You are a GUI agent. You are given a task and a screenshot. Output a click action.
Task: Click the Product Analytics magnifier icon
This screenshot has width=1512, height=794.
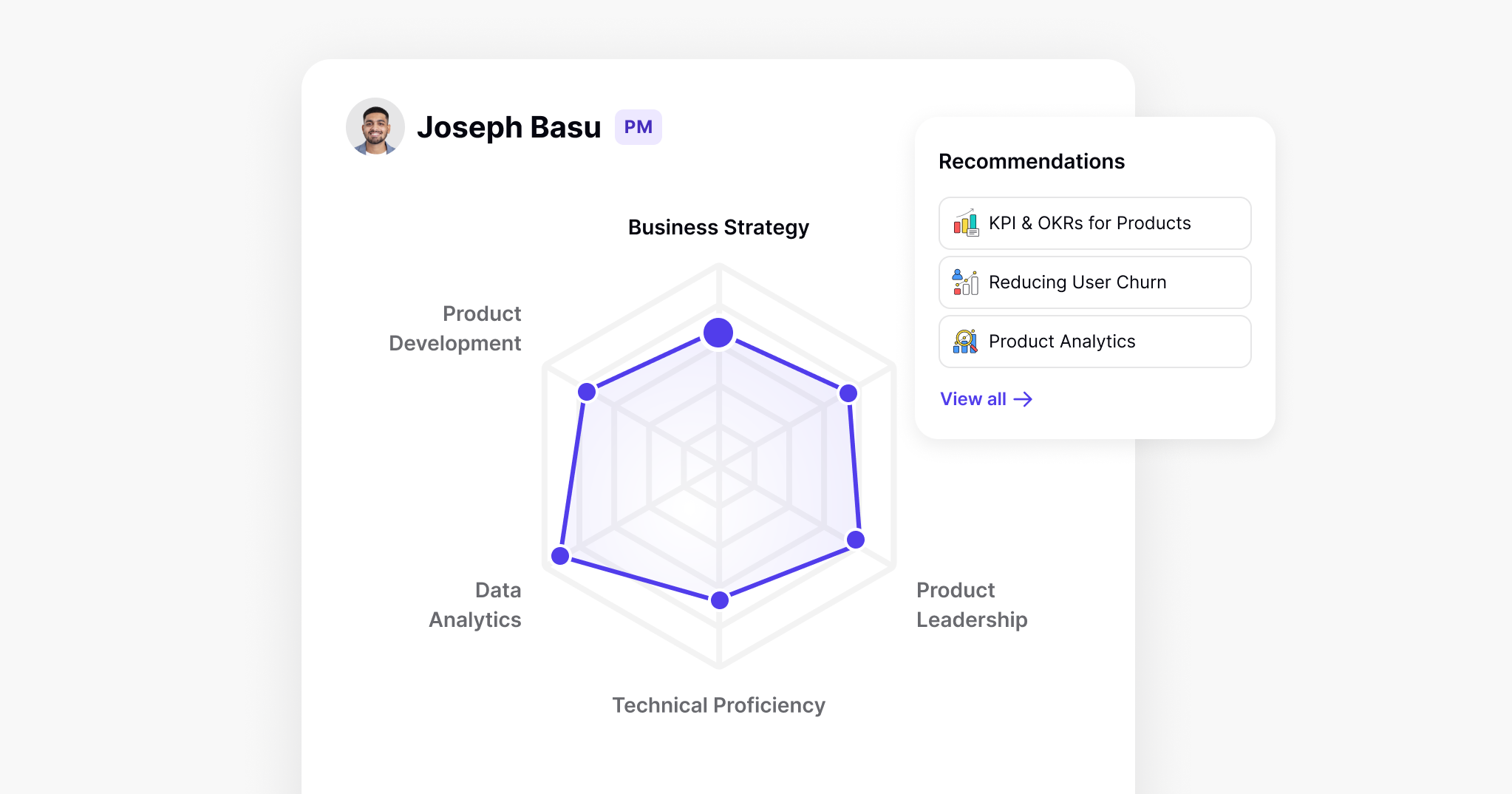965,342
